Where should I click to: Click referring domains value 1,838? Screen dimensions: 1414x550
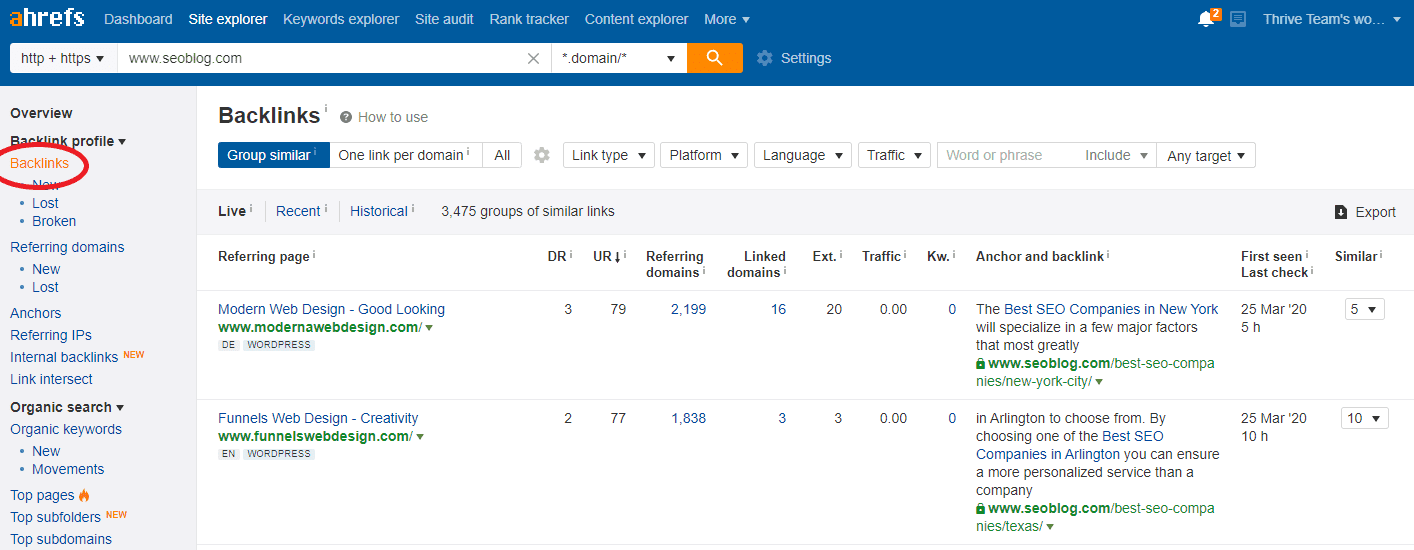coord(688,418)
